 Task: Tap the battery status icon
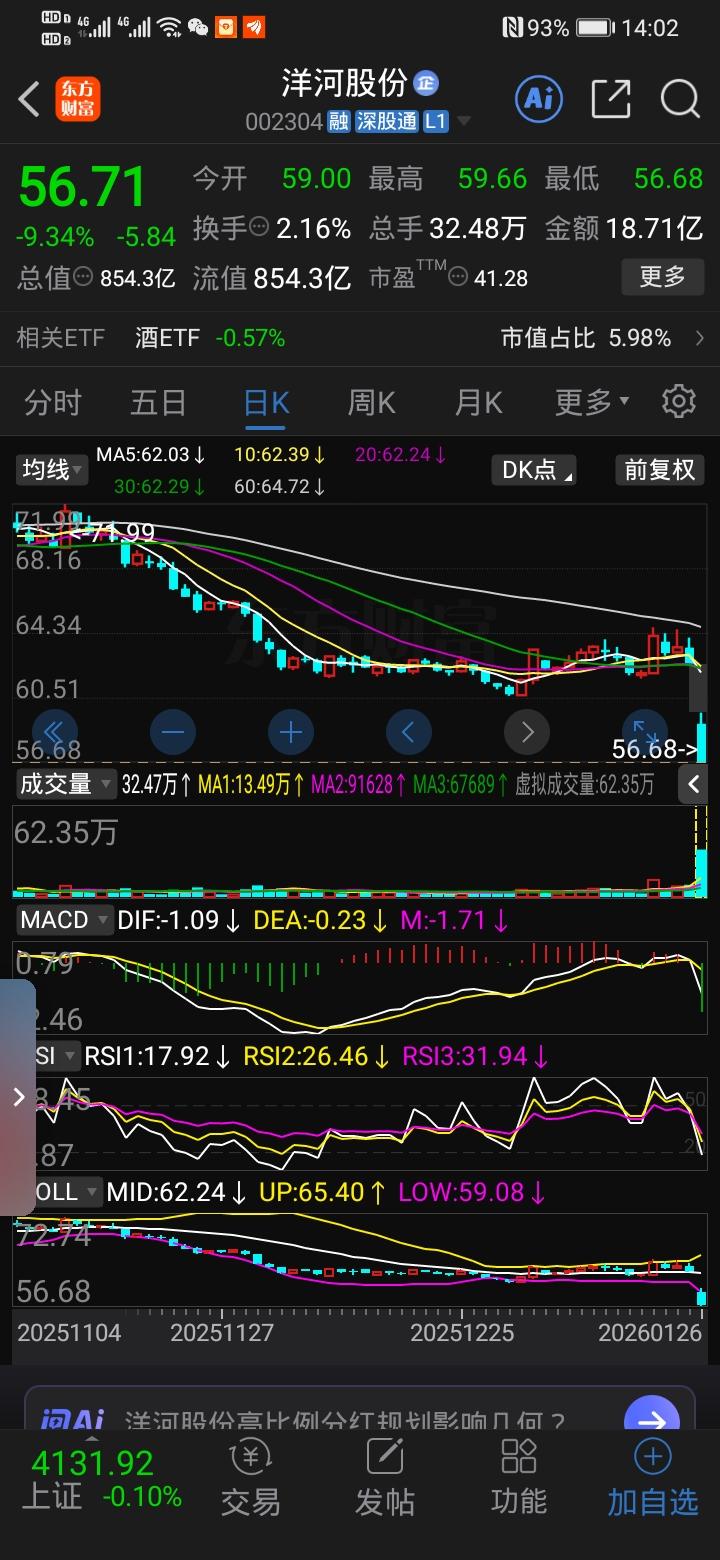[x=596, y=28]
